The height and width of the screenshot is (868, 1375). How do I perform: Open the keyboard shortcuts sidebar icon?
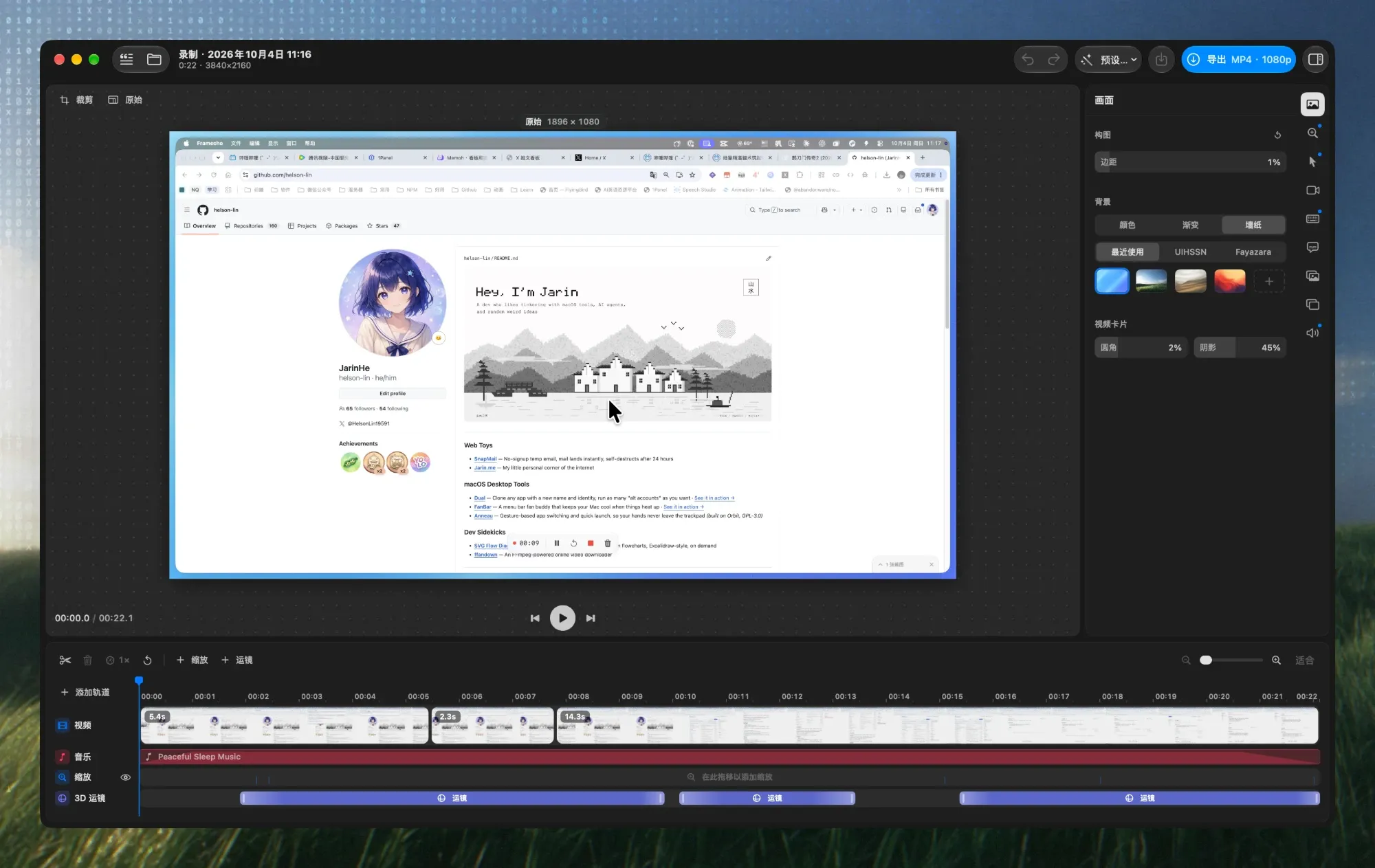coord(1312,219)
